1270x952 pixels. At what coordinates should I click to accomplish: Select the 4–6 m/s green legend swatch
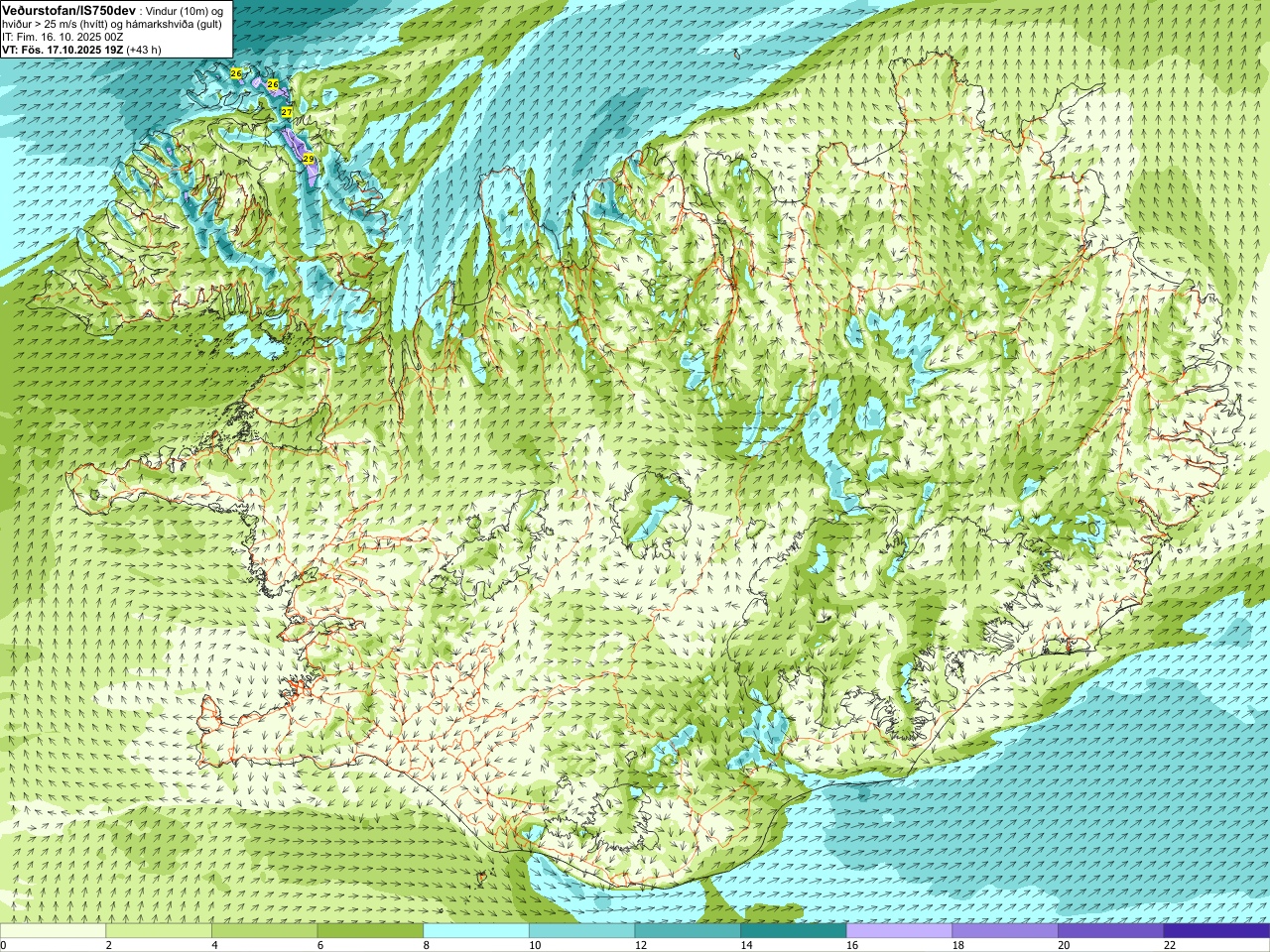265,931
